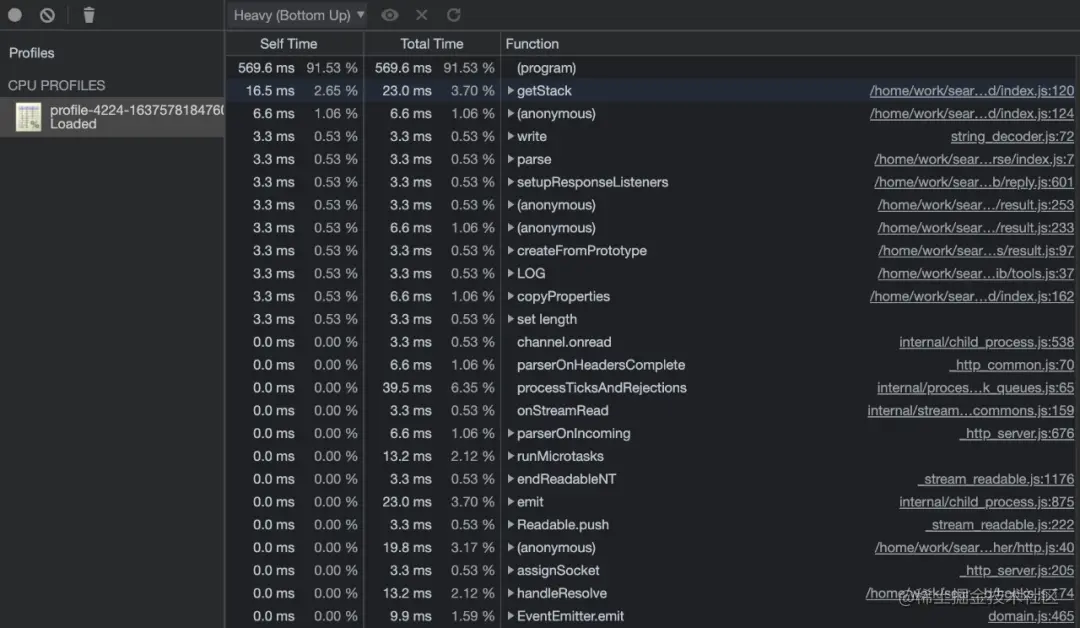Open the k_queues.js:65 source link
The image size is (1080, 628).
click(x=975, y=388)
